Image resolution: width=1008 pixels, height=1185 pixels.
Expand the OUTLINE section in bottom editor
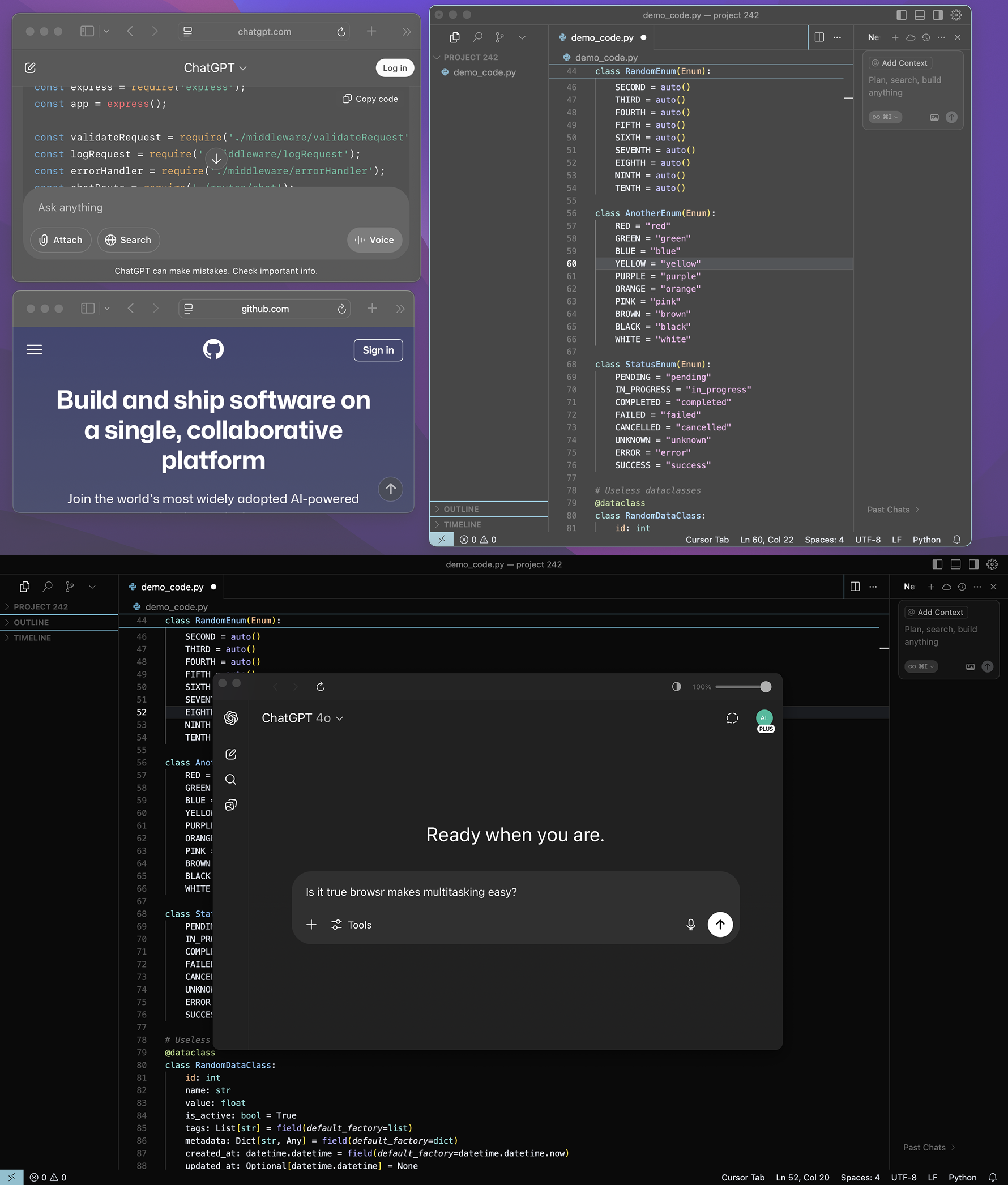pos(31,622)
